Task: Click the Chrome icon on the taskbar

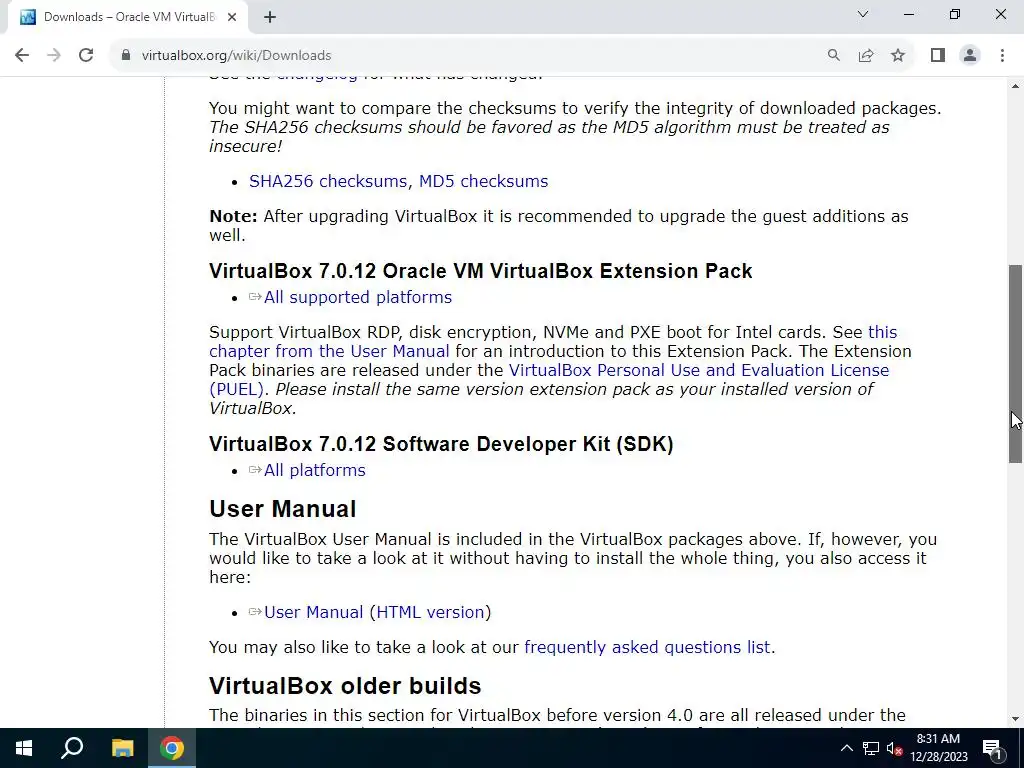Action: pyautogui.click(x=172, y=748)
